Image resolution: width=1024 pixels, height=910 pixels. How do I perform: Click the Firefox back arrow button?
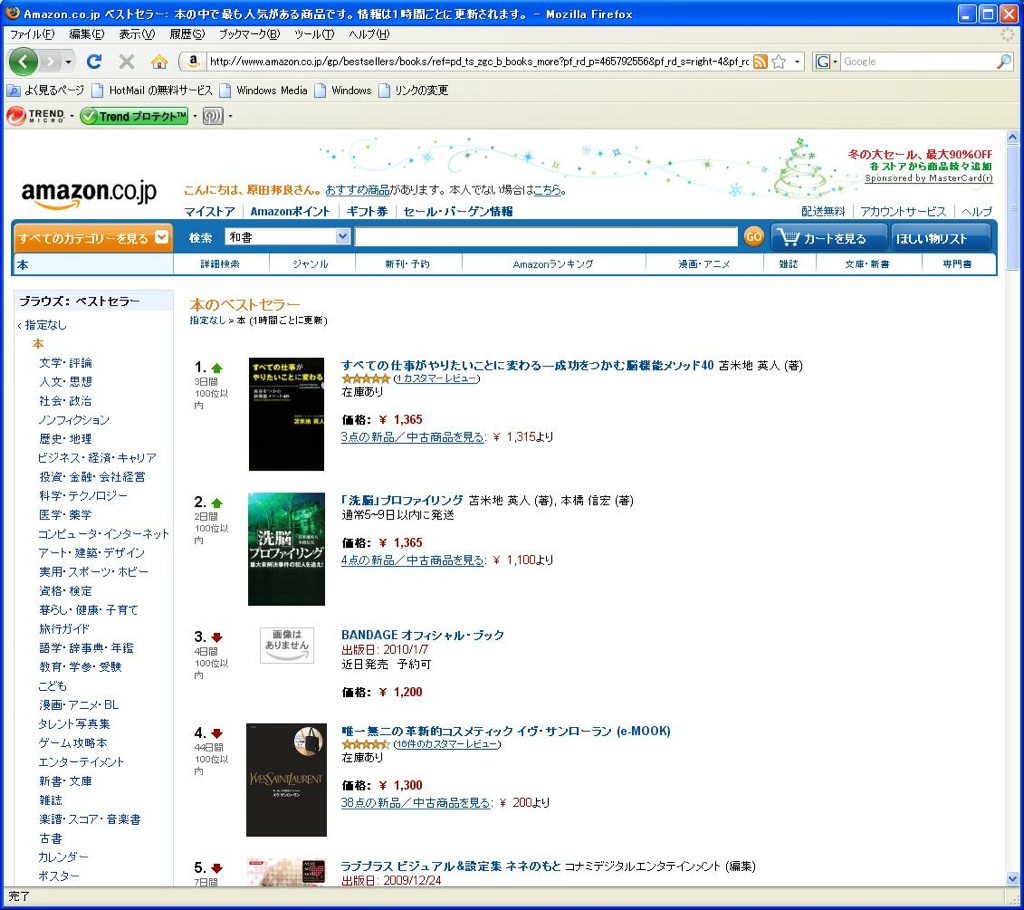(24, 62)
